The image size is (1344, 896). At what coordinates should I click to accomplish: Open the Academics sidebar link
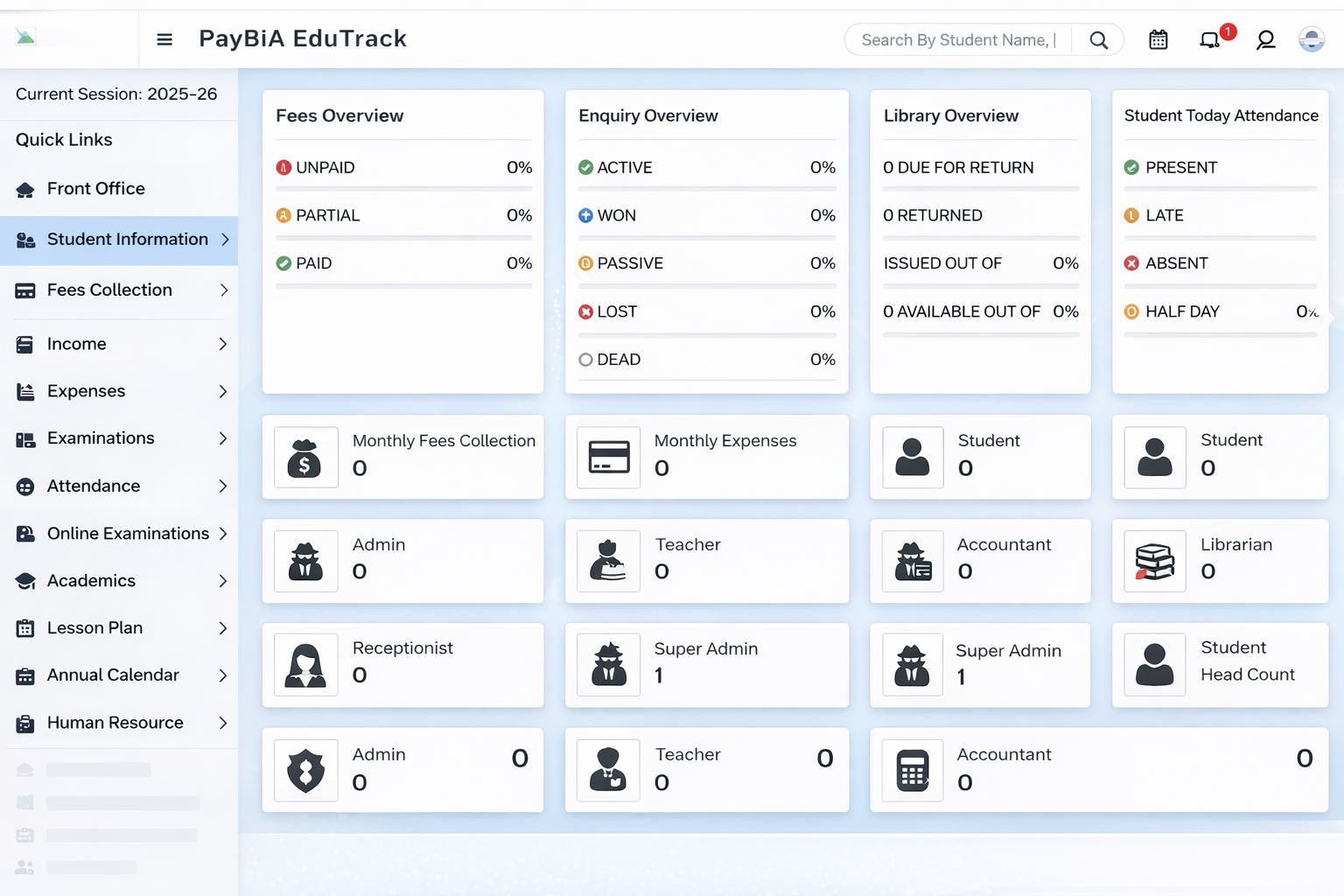tap(92, 580)
